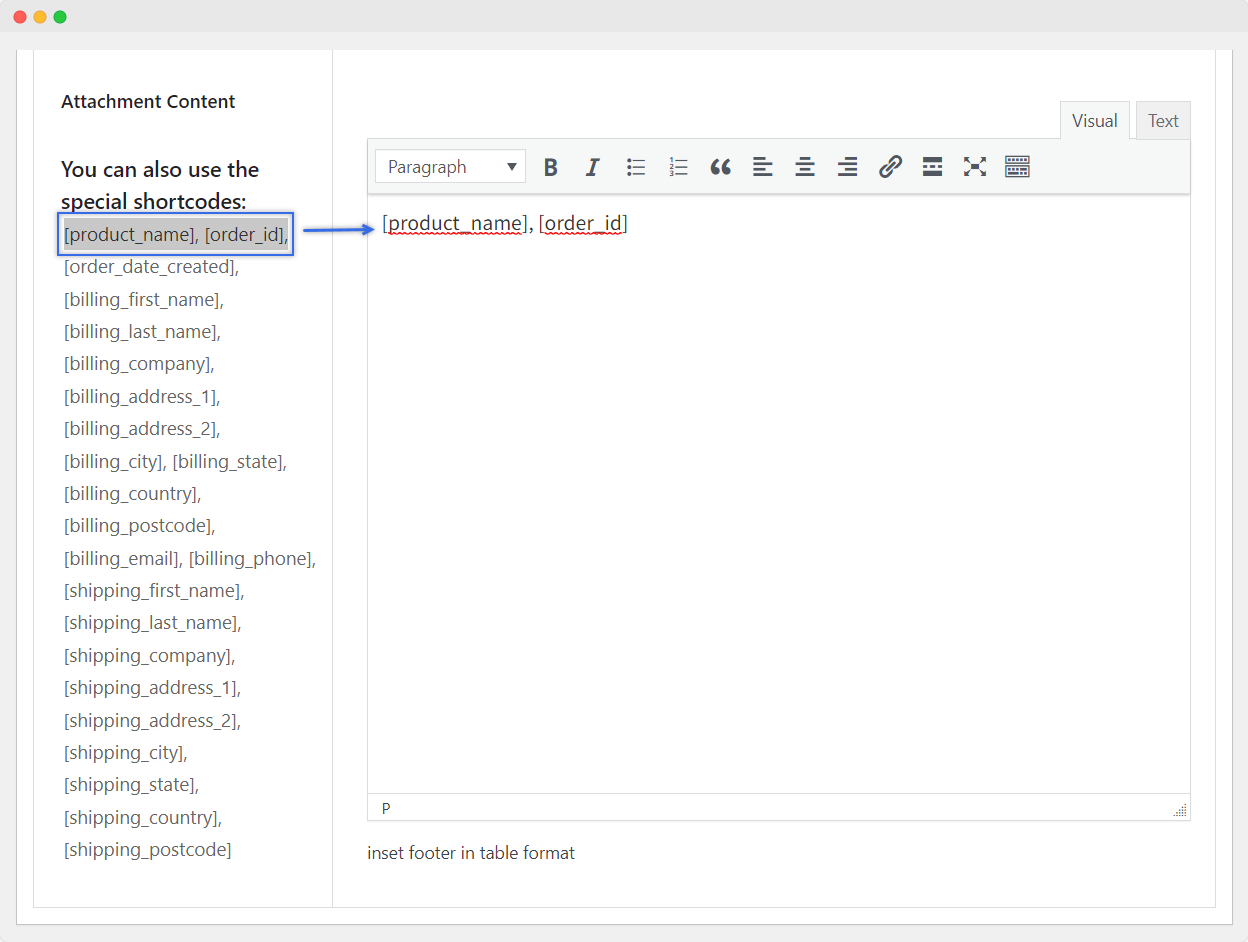1248x942 pixels.
Task: Apply blockquote formatting
Action: pos(720,167)
